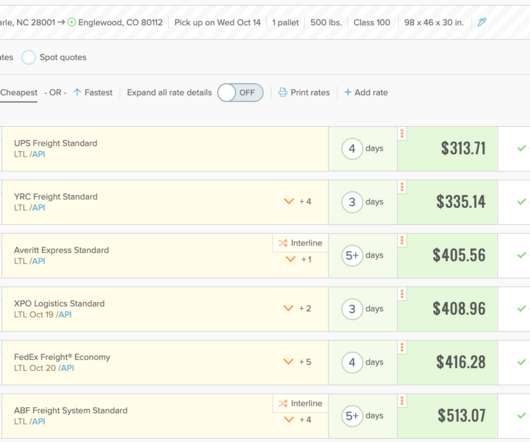Click green destination marker icon before Englewood
Screen dimensions: 530x442
pyautogui.click(x=72, y=22)
